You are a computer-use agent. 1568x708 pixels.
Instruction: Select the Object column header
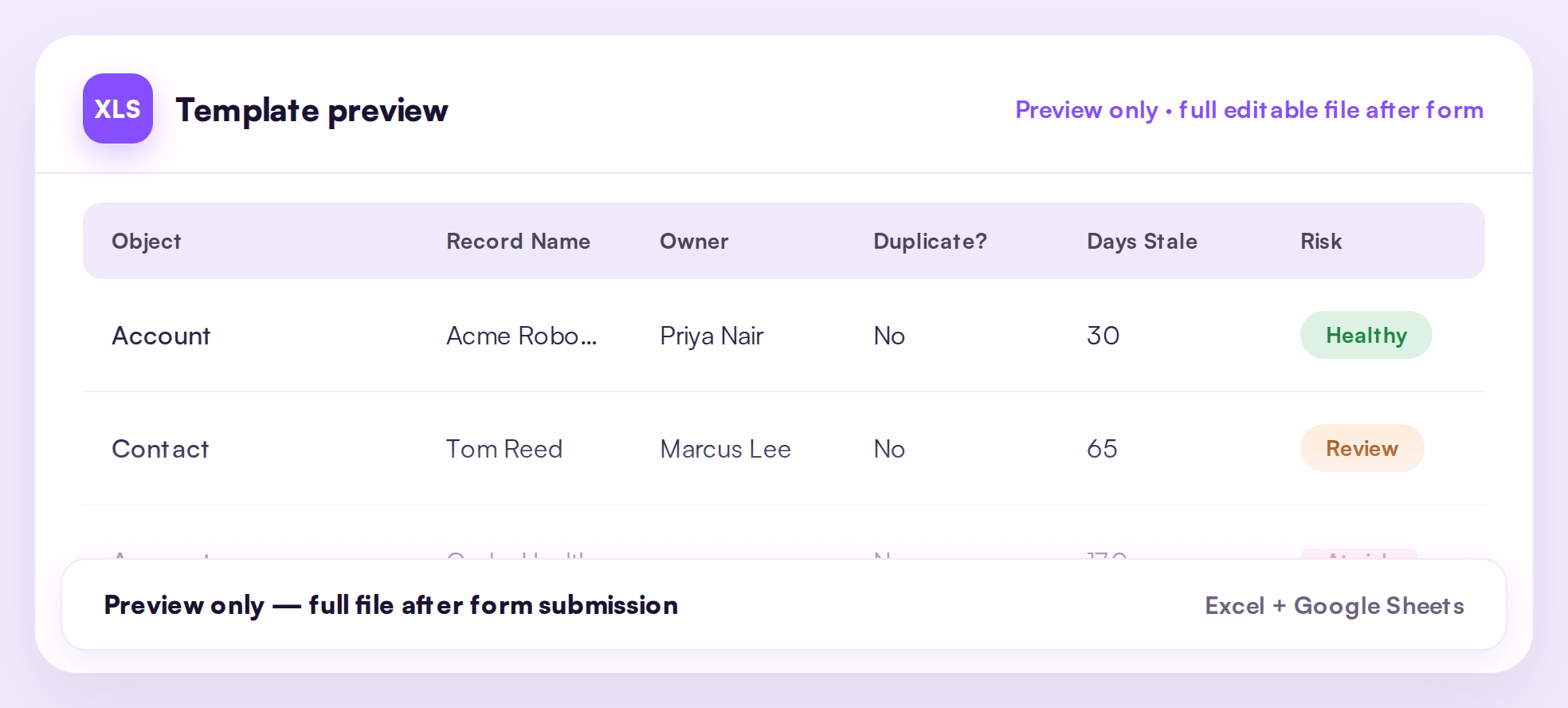(x=147, y=241)
